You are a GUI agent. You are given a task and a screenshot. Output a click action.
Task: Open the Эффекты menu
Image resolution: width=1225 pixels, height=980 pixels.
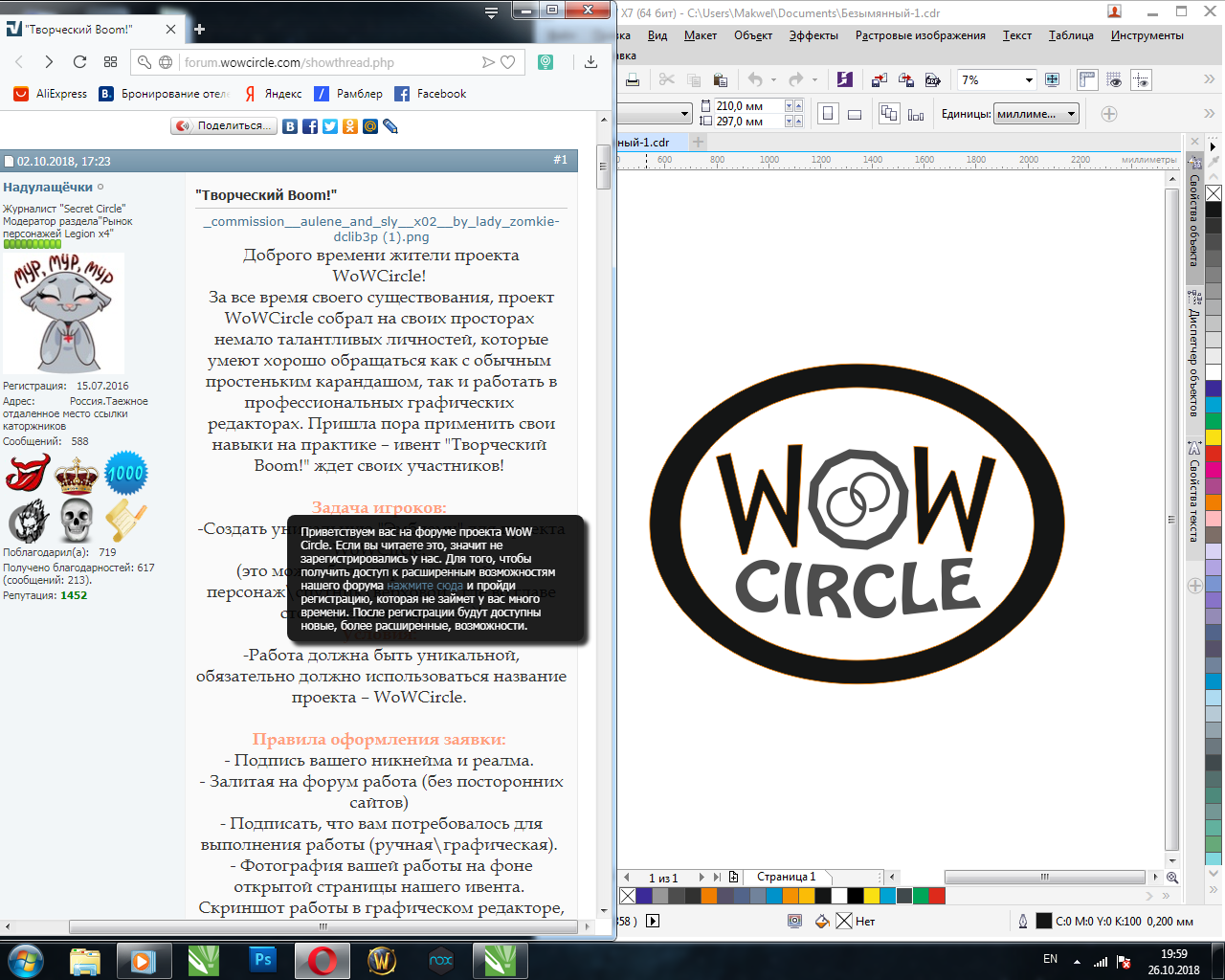coord(813,35)
